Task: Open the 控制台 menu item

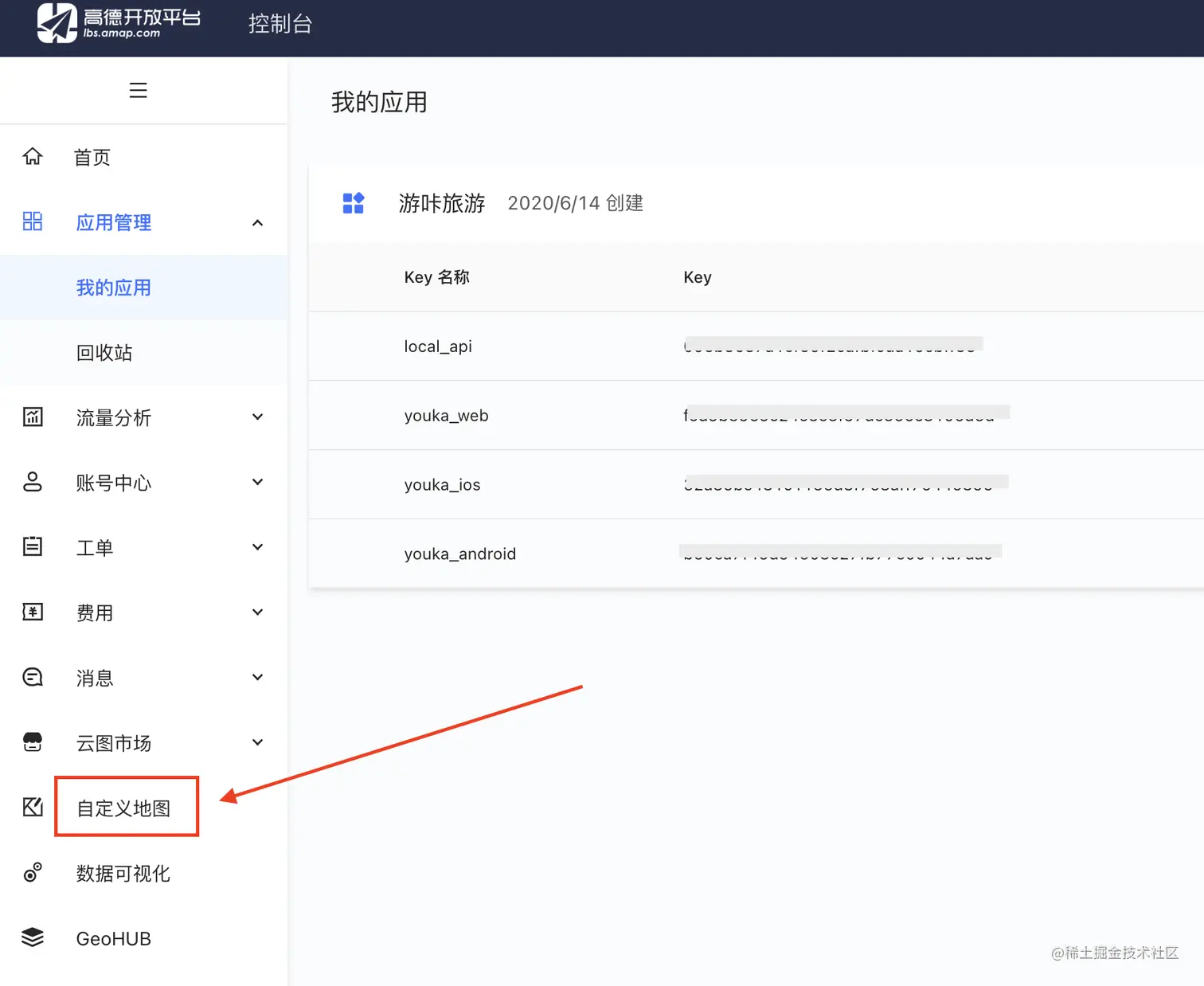Action: (x=280, y=25)
